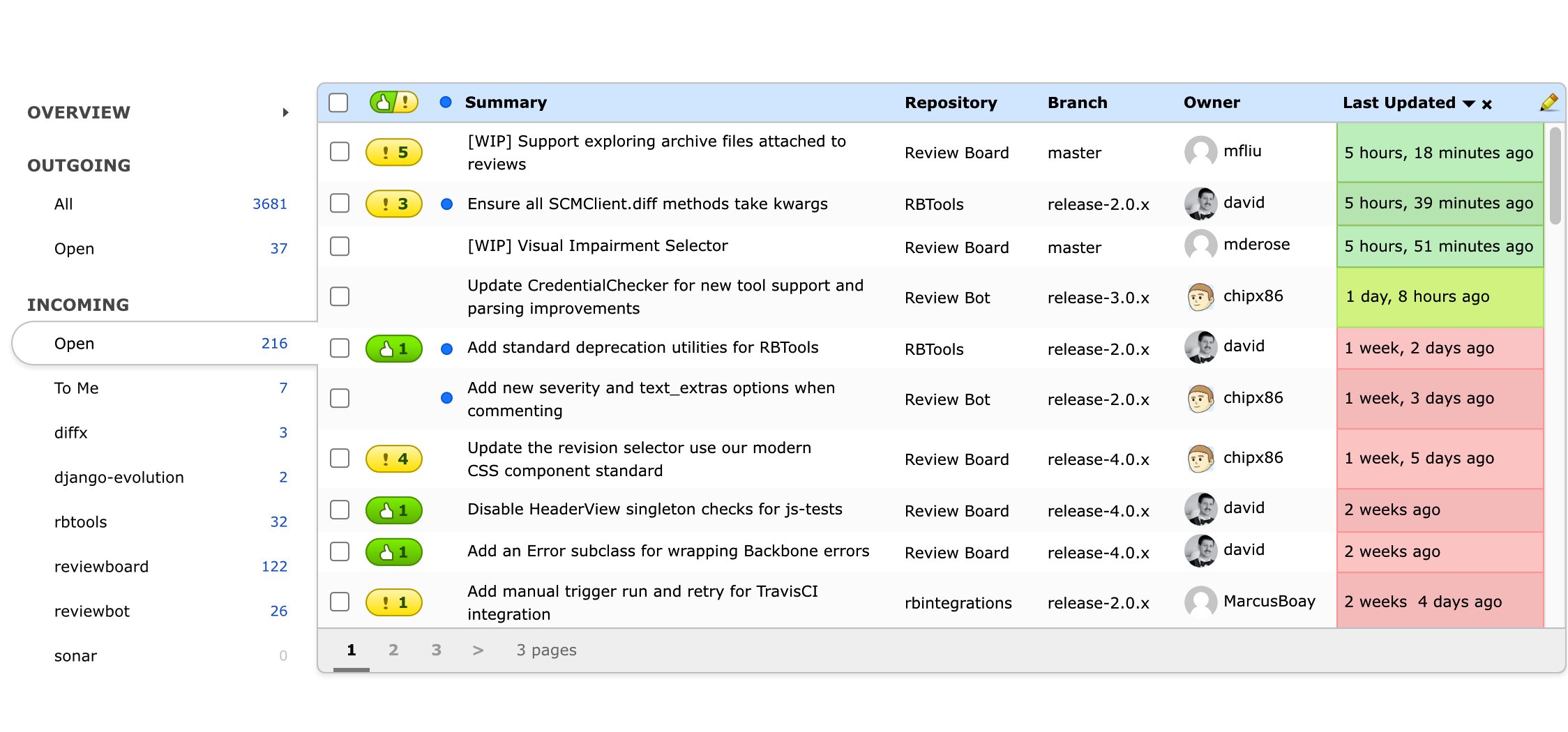
Task: Toggle the select-all checkbox in header
Action: (340, 102)
